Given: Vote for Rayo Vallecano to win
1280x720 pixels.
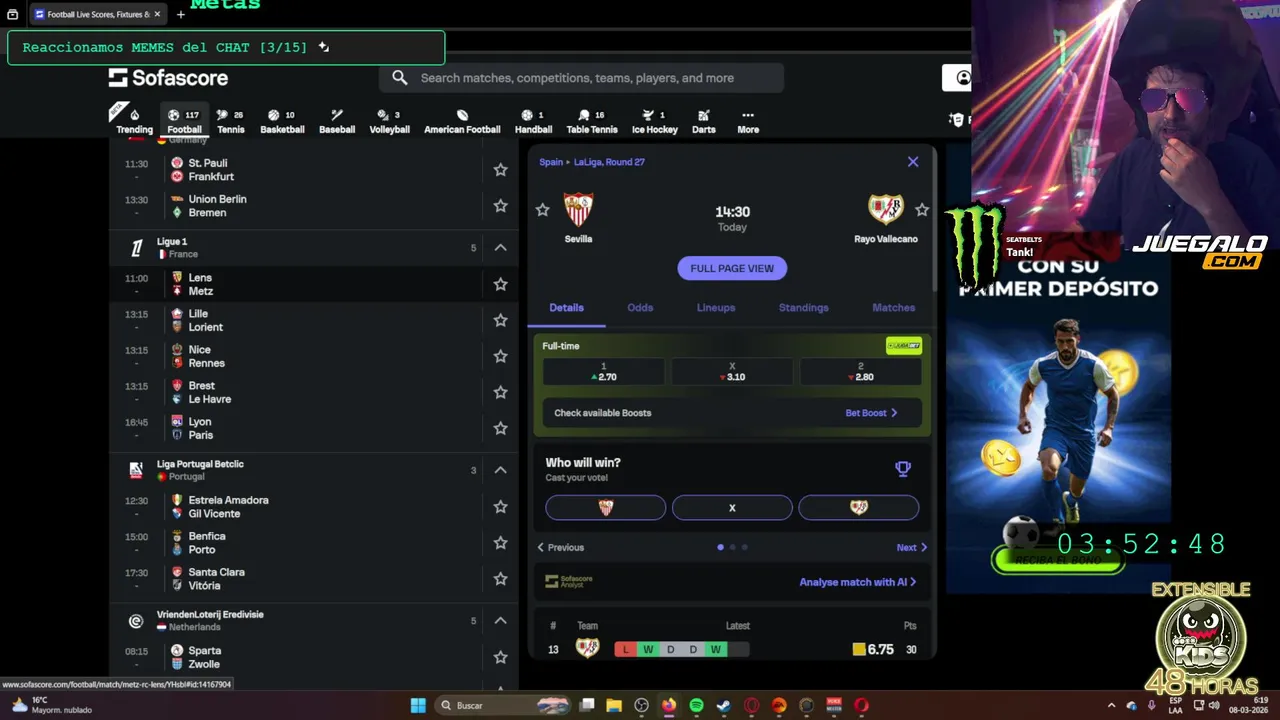Looking at the screenshot, I should tap(858, 508).
